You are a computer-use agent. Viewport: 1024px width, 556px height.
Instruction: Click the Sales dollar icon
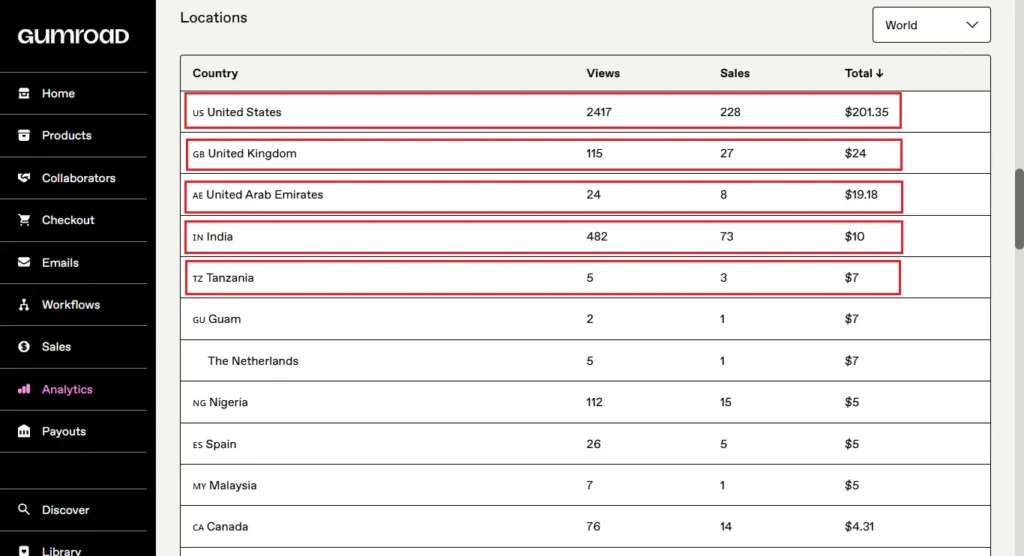coord(24,347)
